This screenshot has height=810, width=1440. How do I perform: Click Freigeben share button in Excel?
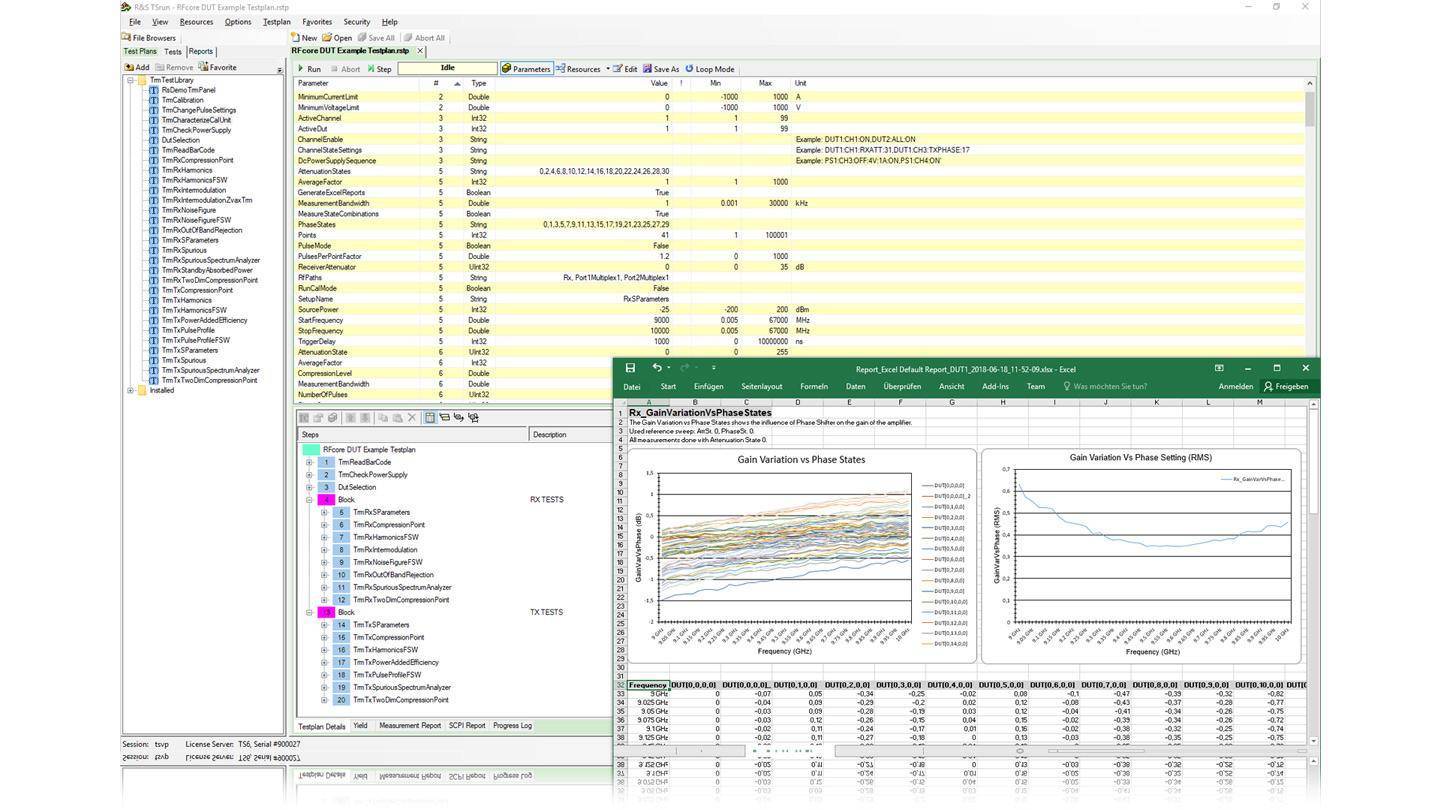click(1286, 386)
